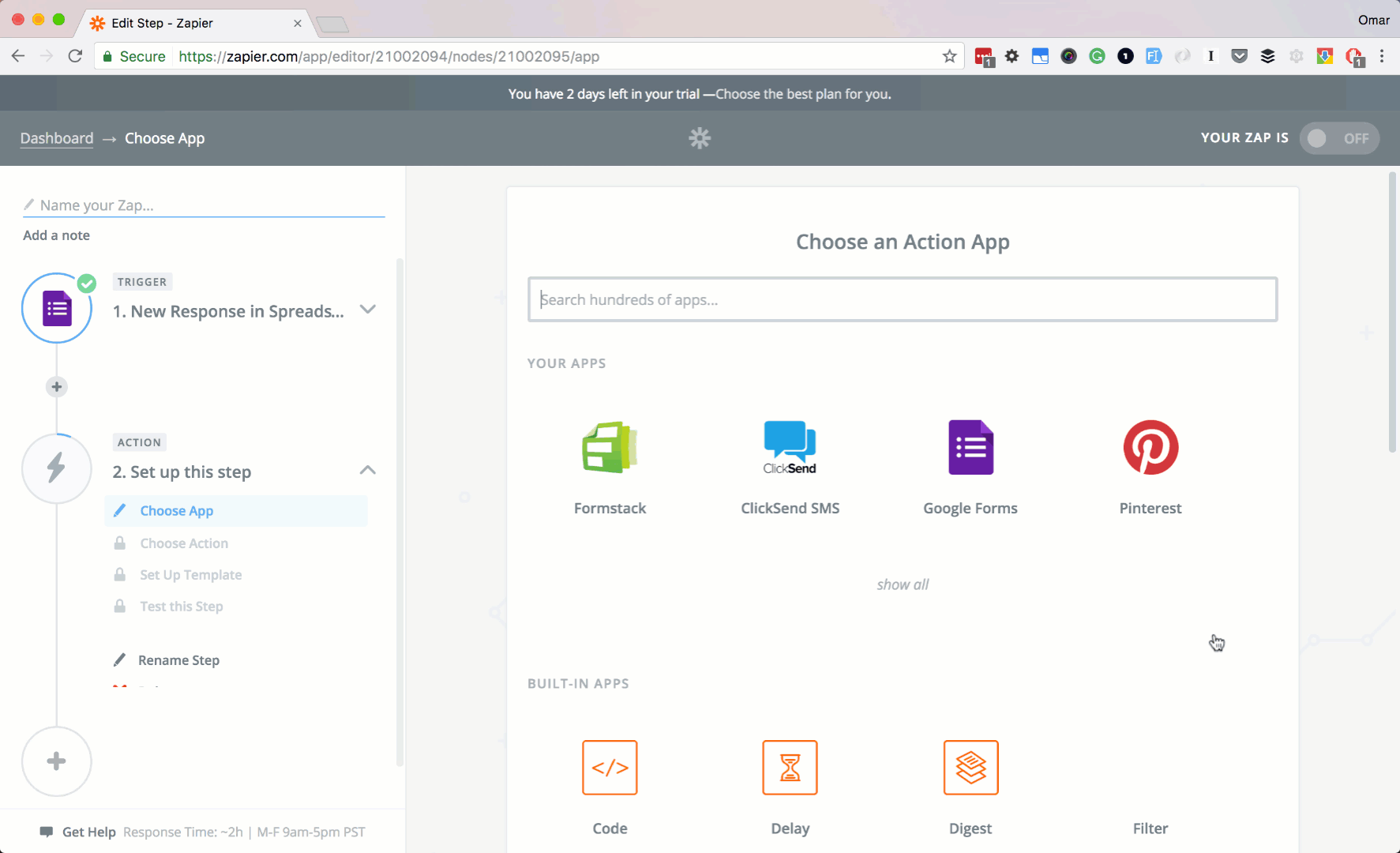Reload the browser page

75,56
